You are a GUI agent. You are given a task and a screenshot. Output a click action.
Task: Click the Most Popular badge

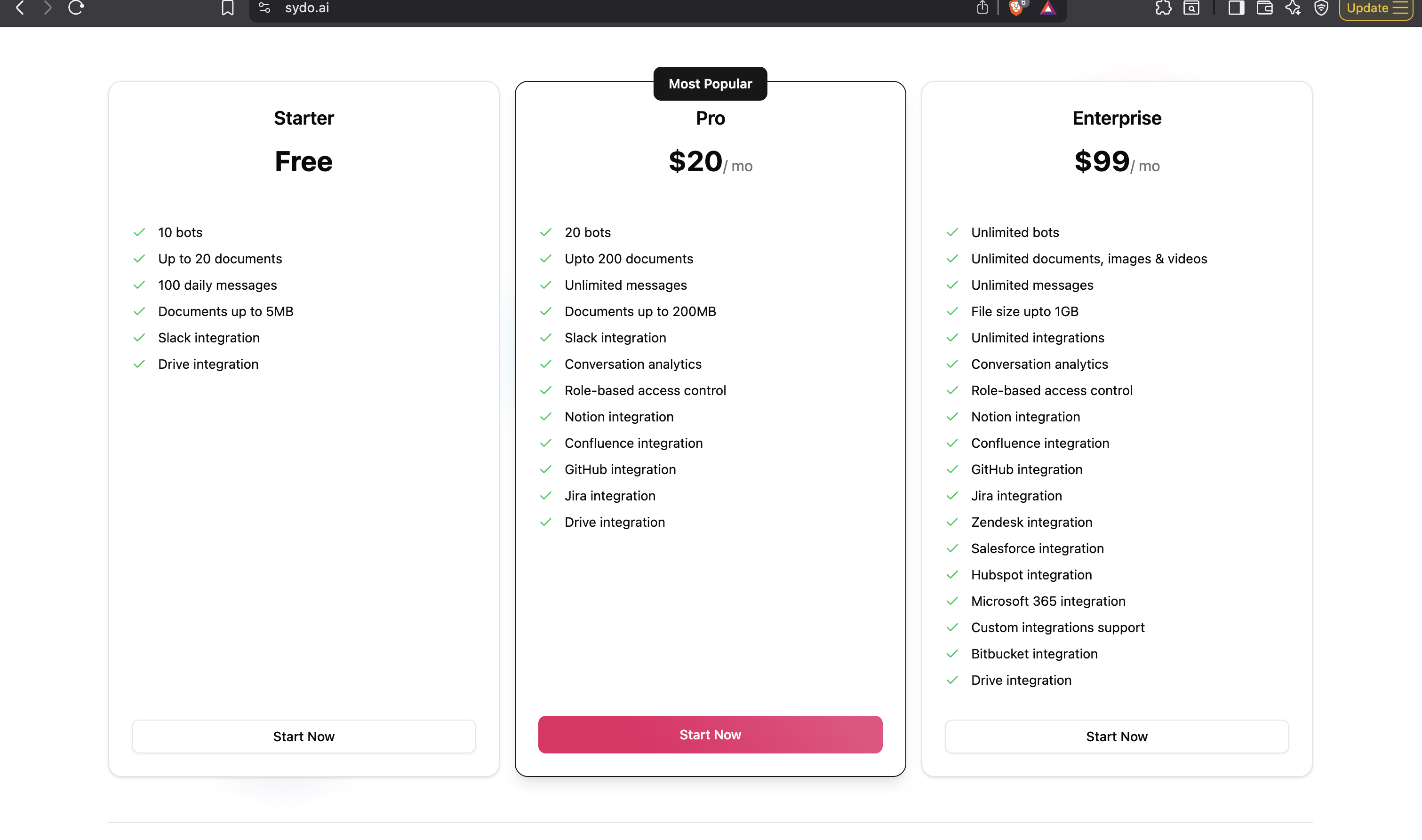[710, 84]
